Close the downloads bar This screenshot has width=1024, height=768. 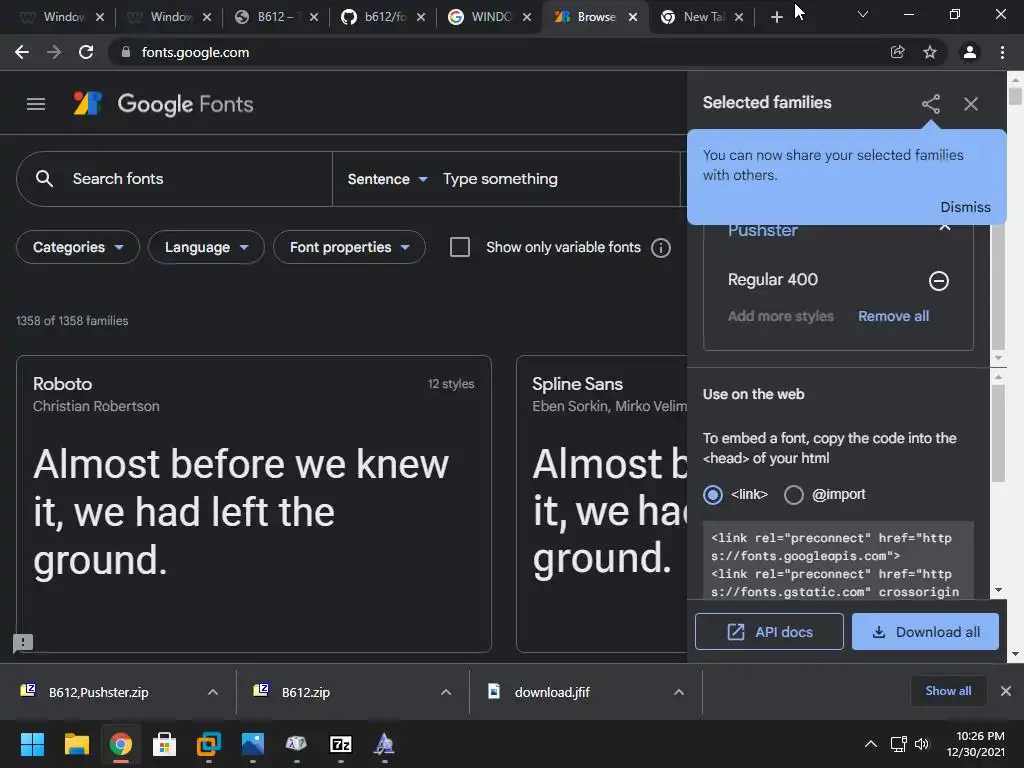coord(1006,690)
